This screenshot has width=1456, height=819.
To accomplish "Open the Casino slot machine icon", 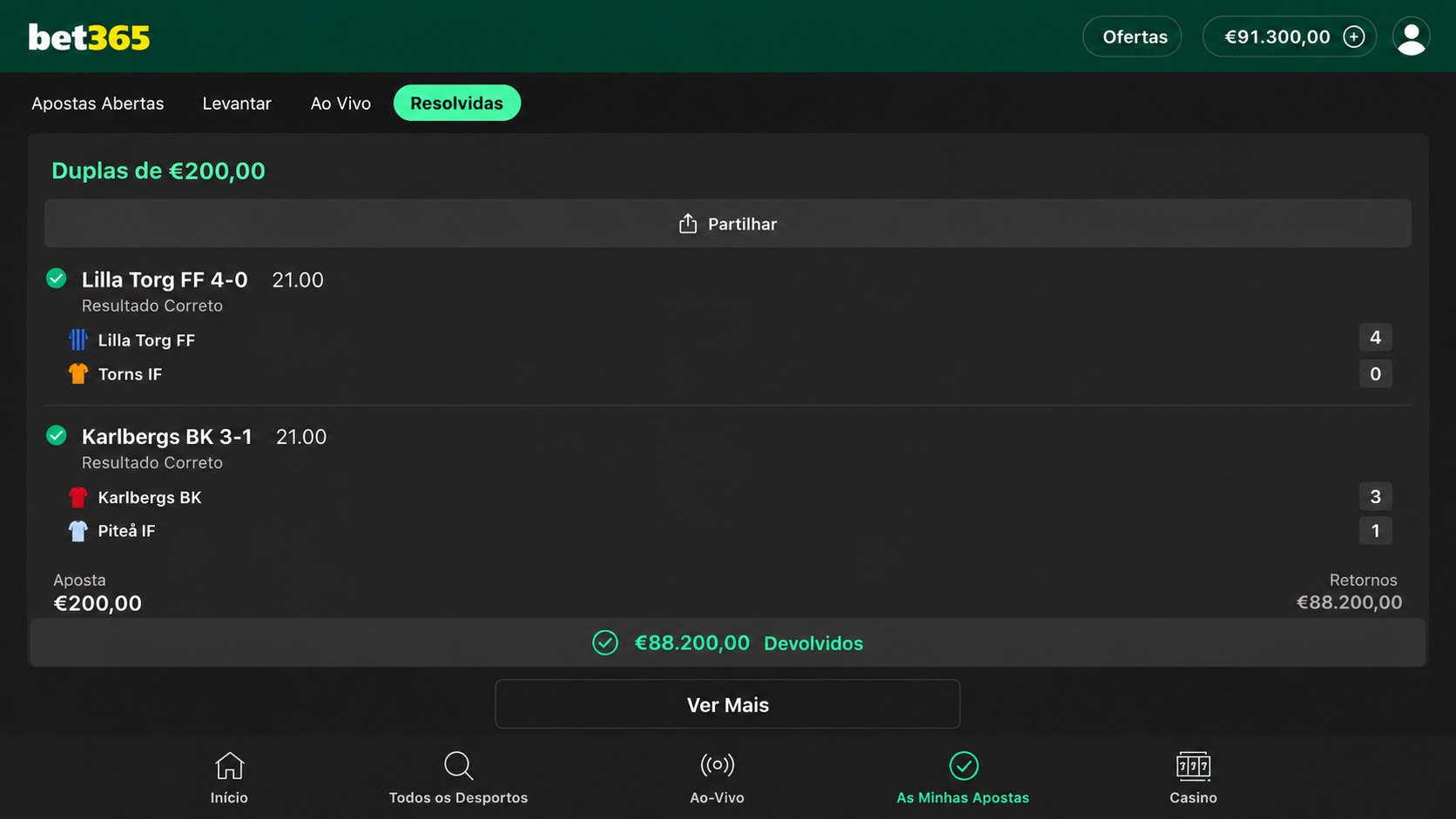I will click(x=1193, y=766).
